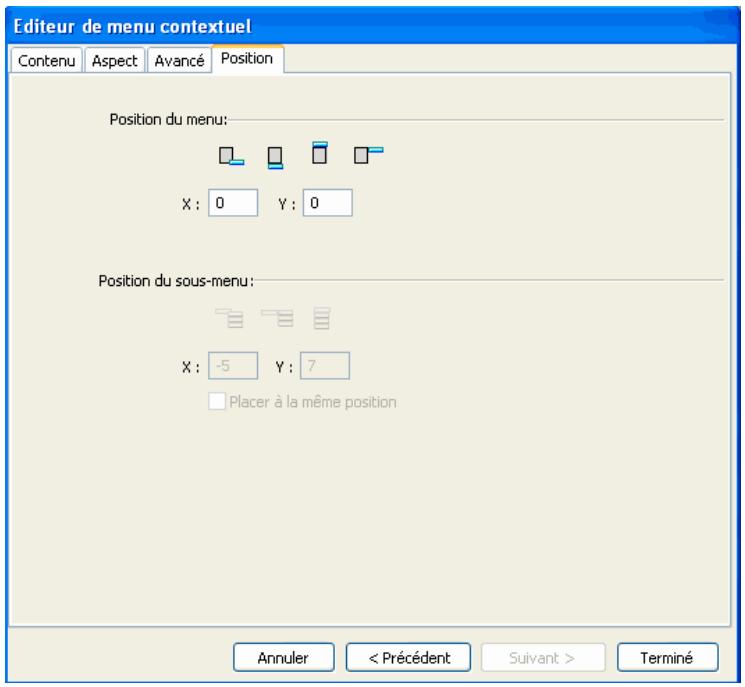The height and width of the screenshot is (687, 745).
Task: Click the submenu X field showing -5
Action: 233,366
